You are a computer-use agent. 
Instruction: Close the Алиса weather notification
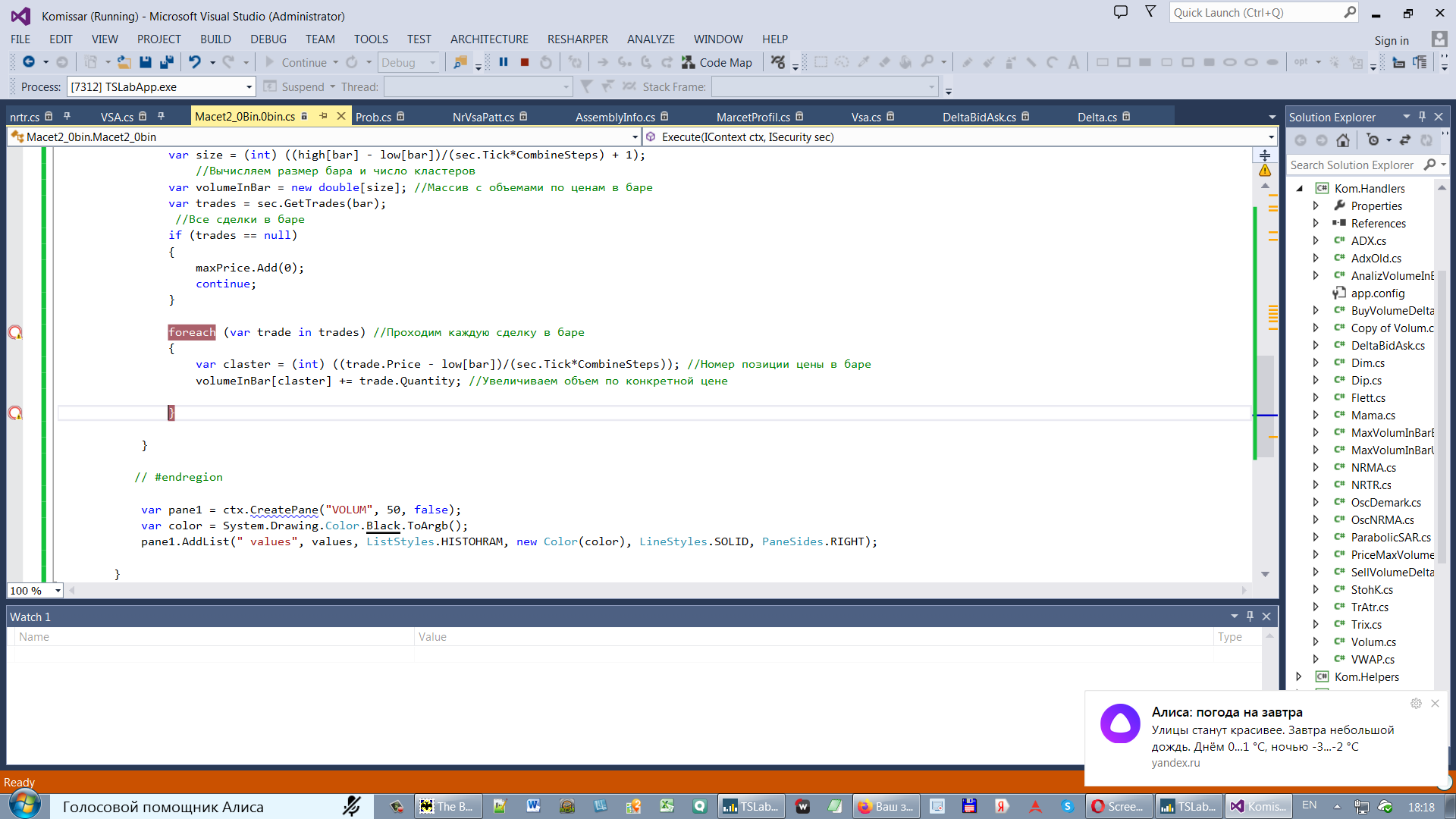(x=1435, y=704)
